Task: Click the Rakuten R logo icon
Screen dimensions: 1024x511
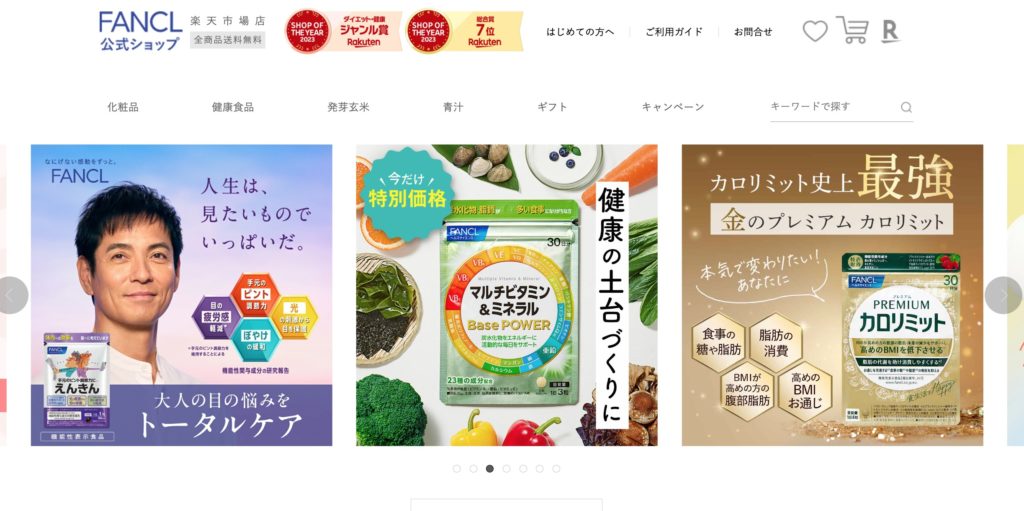Action: point(890,31)
